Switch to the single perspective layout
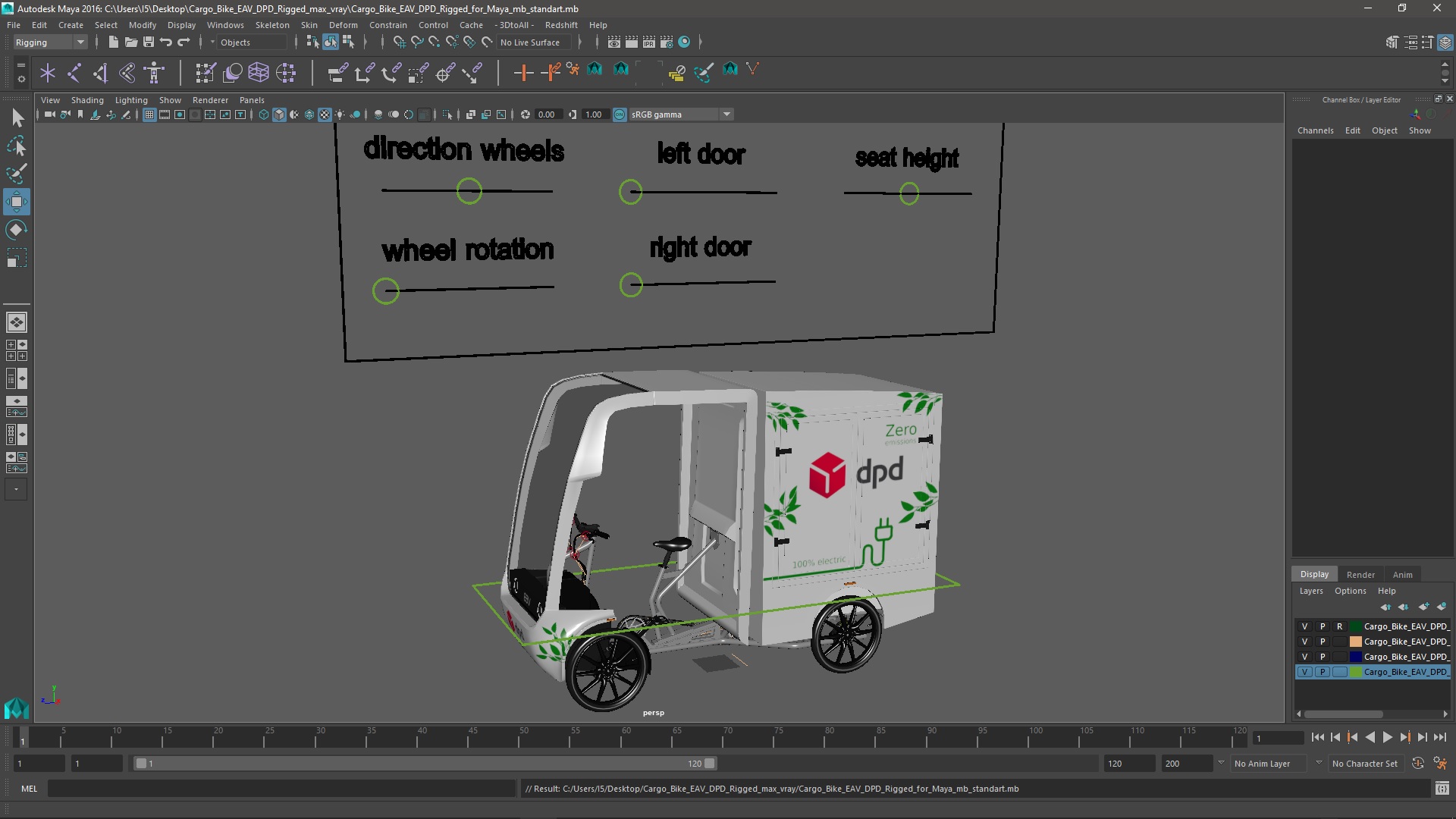The image size is (1456, 819). [x=17, y=322]
